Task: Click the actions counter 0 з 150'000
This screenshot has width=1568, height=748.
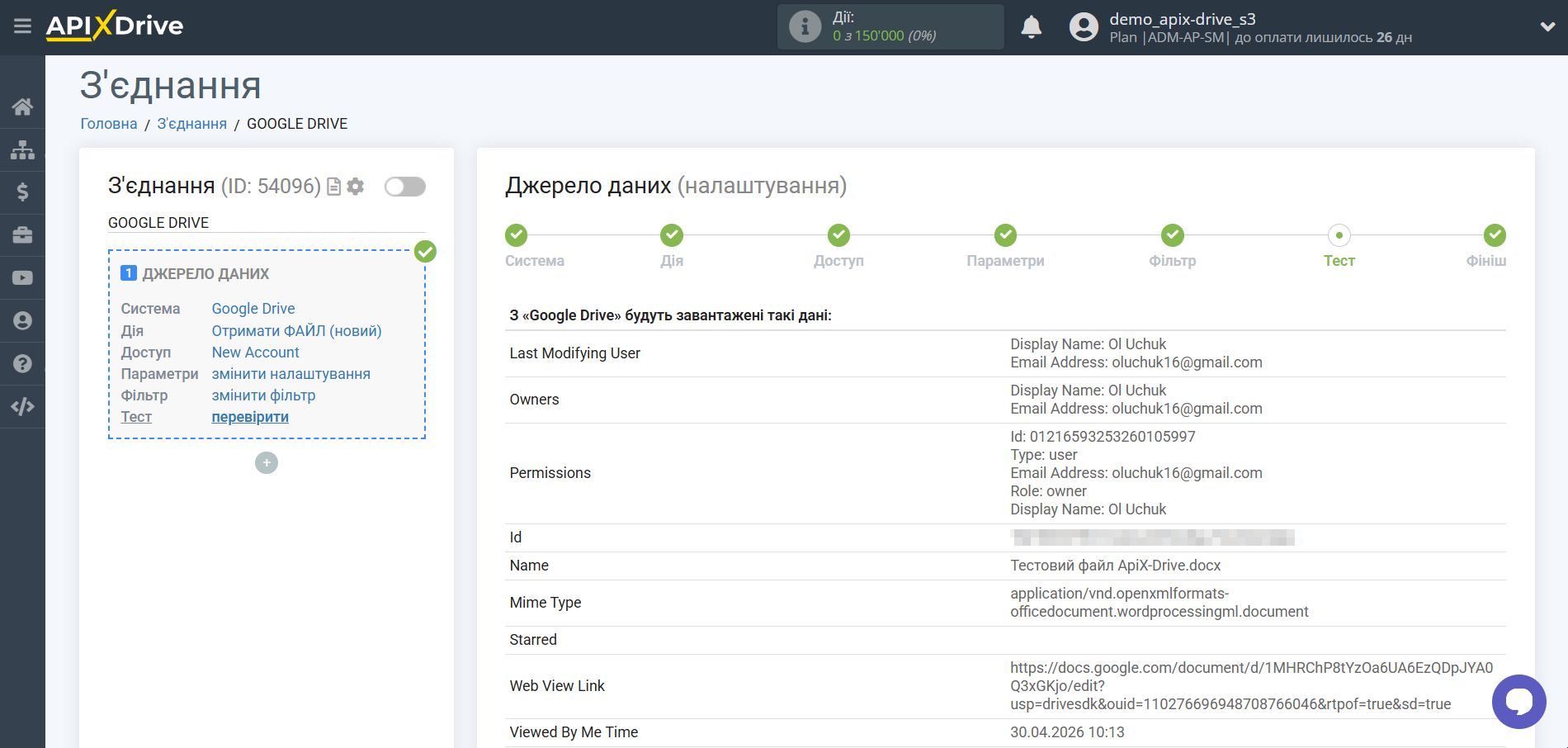Action: (x=884, y=36)
